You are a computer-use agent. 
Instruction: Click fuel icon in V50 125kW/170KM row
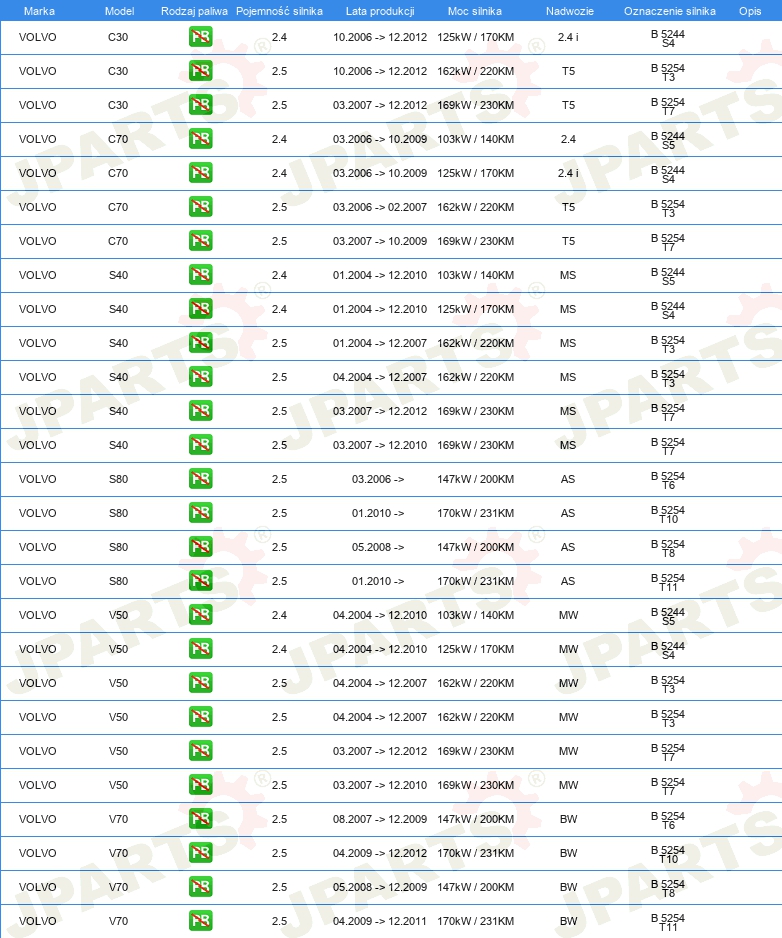click(x=200, y=649)
